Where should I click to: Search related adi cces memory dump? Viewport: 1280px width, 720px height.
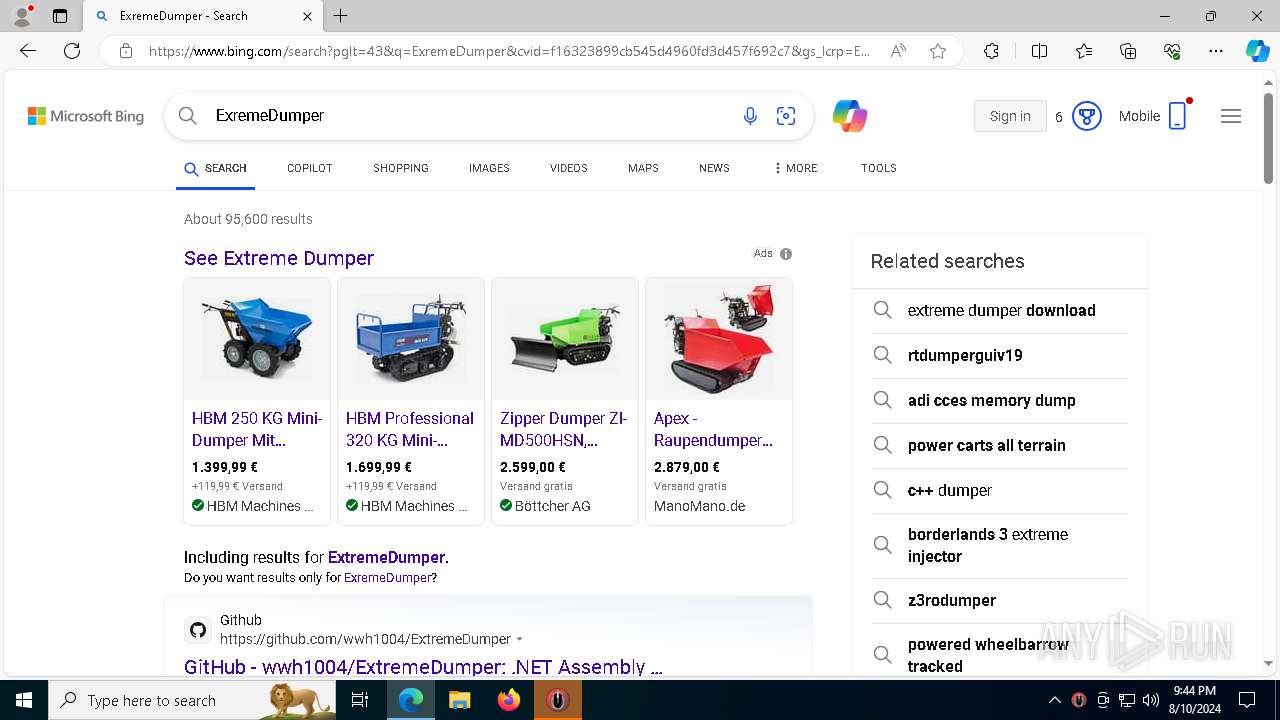tap(1000, 400)
